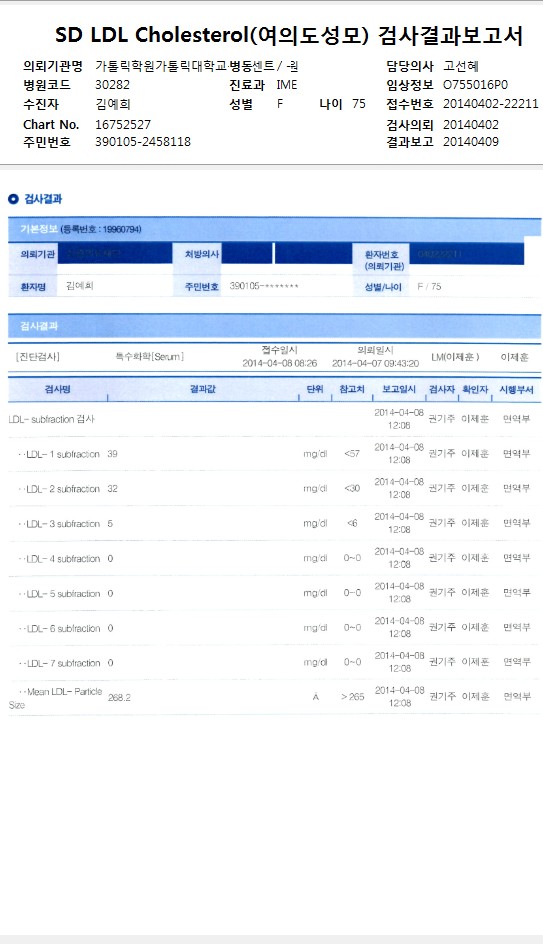The height and width of the screenshot is (944, 543).
Task: Click the 시행부서 column header
Action: (x=516, y=390)
